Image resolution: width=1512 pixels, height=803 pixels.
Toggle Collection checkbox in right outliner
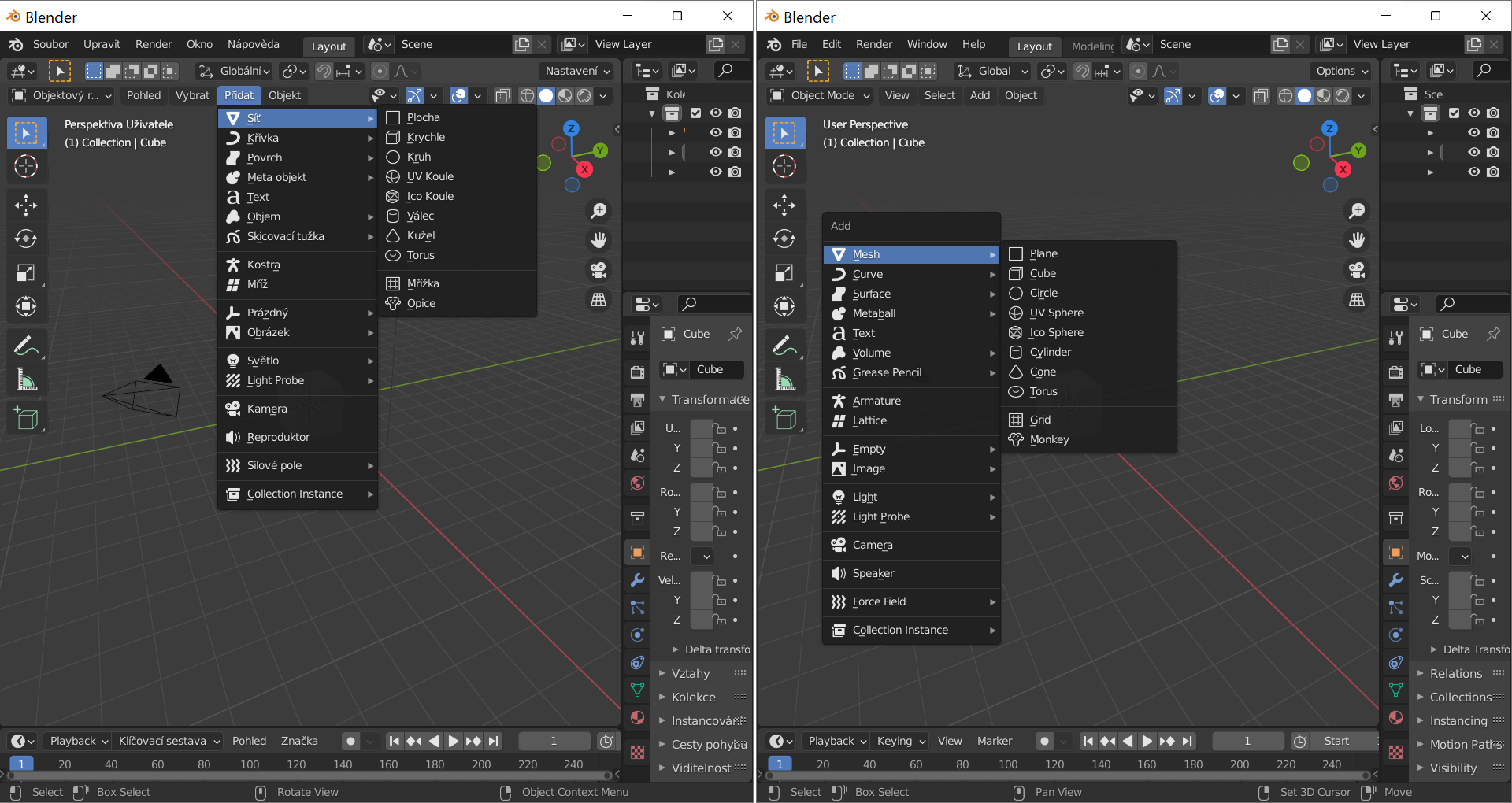point(1454,113)
